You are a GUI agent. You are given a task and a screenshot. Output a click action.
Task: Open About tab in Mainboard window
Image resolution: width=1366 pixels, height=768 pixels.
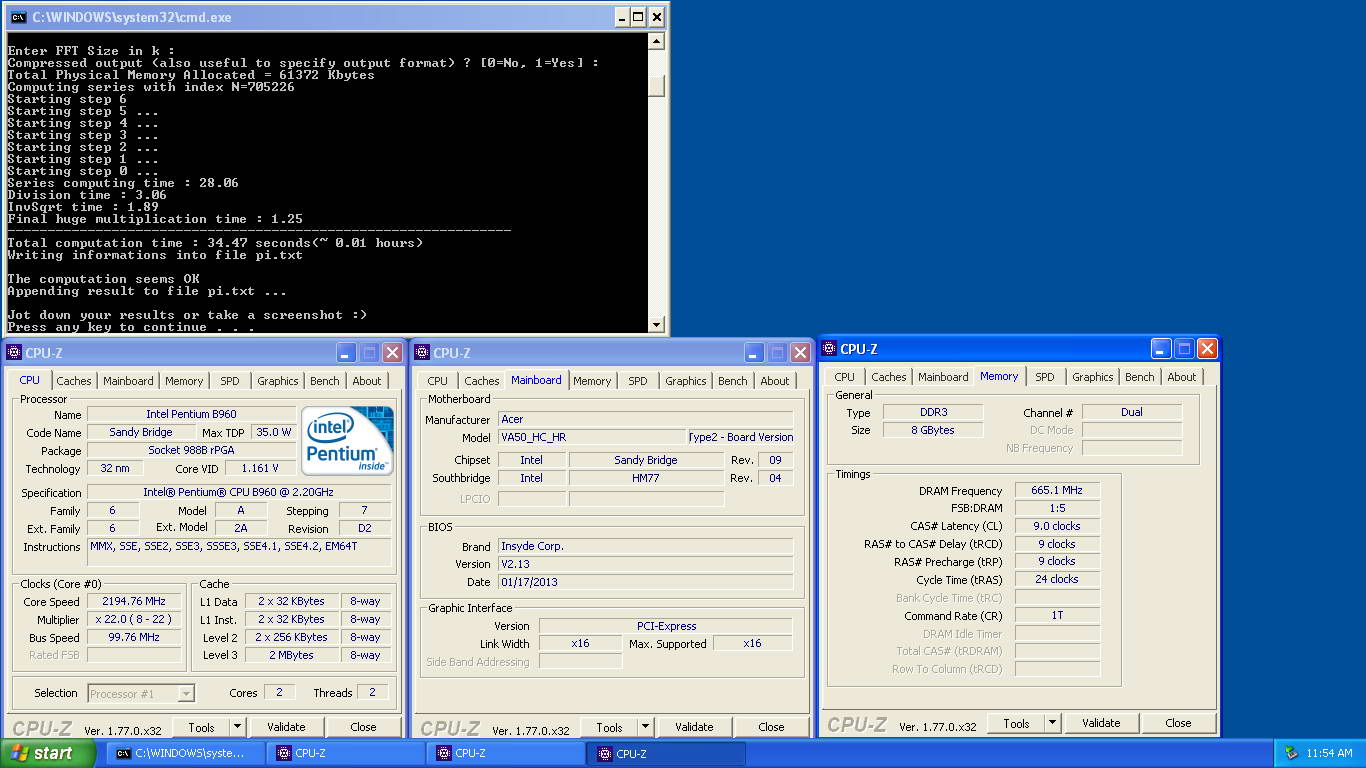(775, 381)
